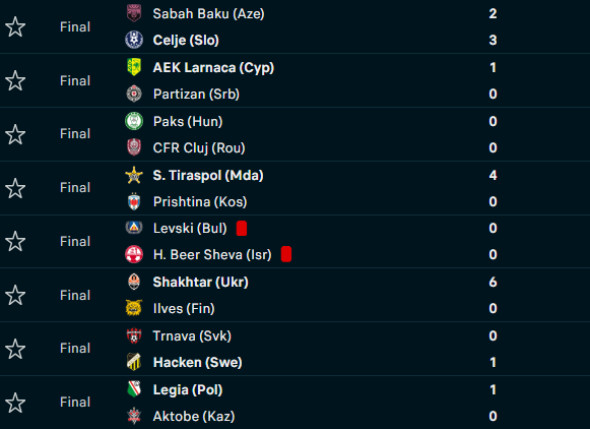This screenshot has height=429, width=590.
Task: Toggle favorite star for AEK Larnaca vs Partizan
Action: 15,81
